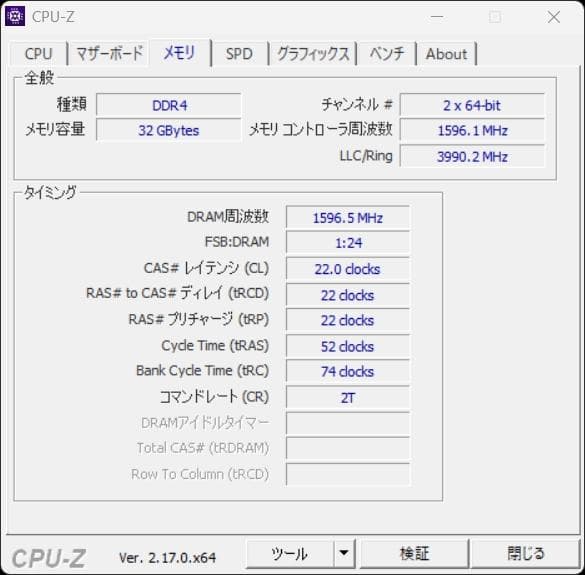Click the tRCD 22 clocks value

tap(348, 295)
